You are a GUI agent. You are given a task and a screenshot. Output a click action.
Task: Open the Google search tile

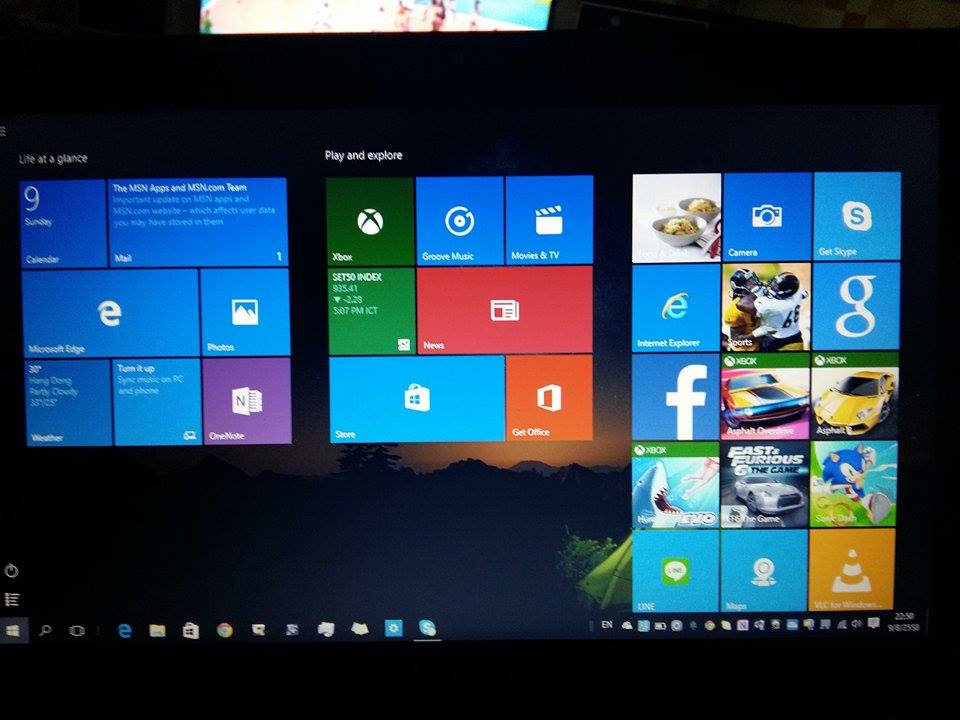856,306
